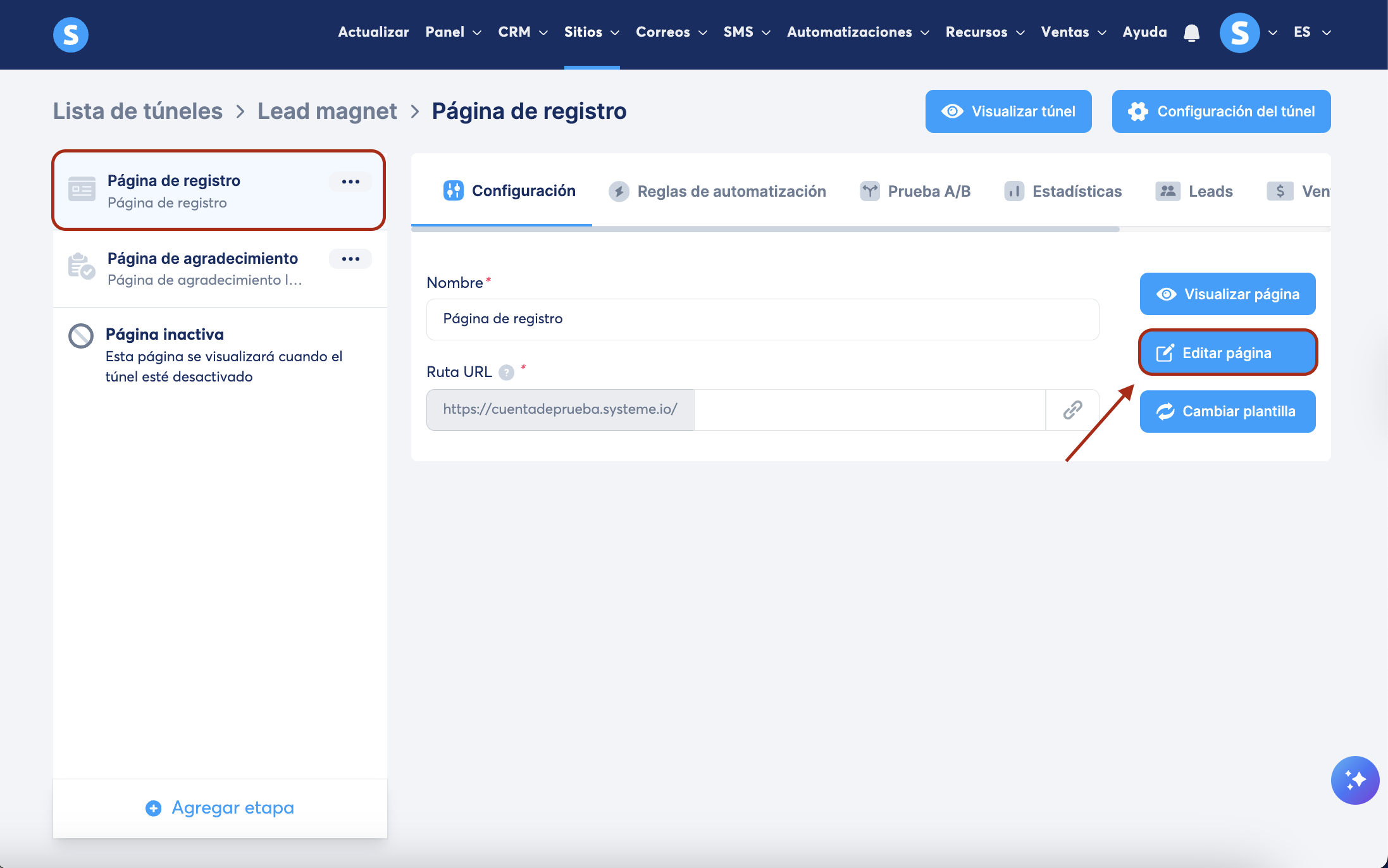Click the copy link icon next to URL field
The width and height of the screenshot is (1388, 868).
(x=1072, y=410)
